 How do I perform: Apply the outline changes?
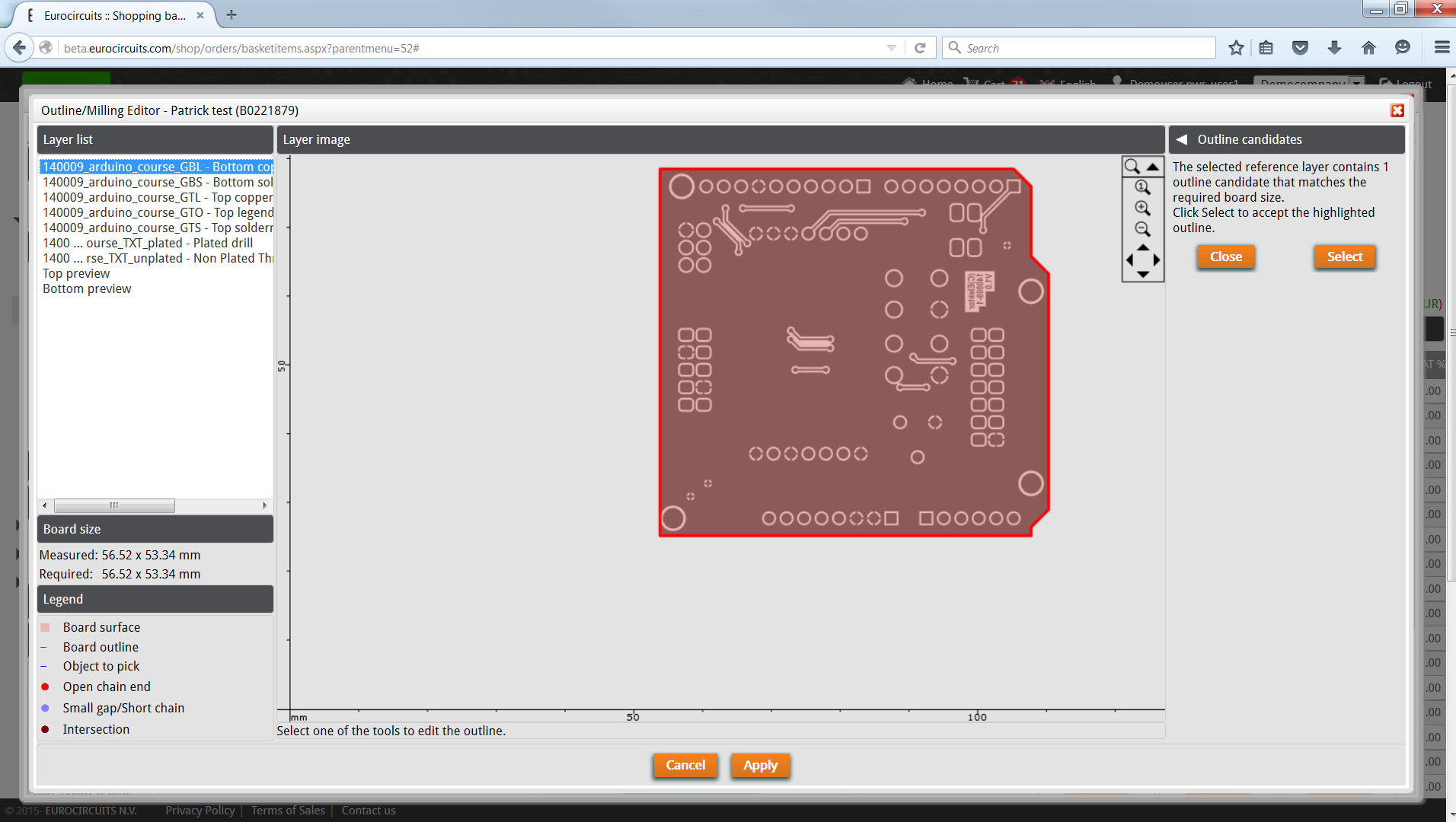point(760,765)
